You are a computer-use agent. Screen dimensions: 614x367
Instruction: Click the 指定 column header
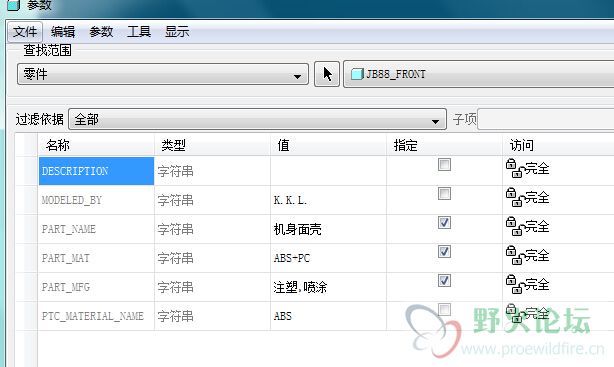tap(444, 145)
